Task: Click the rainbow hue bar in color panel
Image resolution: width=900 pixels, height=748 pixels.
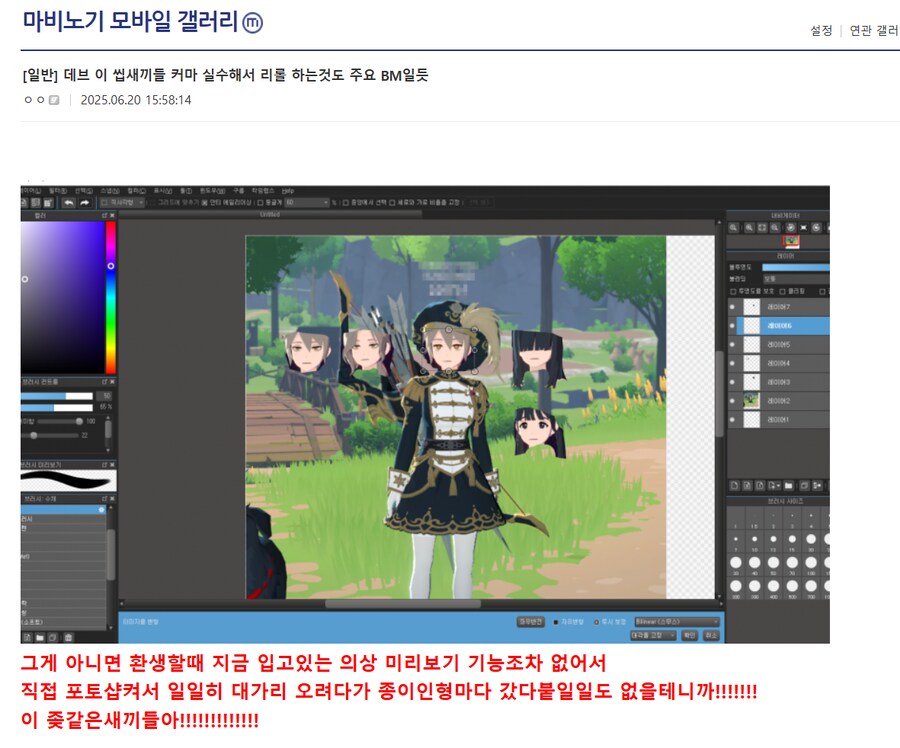Action: (110, 297)
